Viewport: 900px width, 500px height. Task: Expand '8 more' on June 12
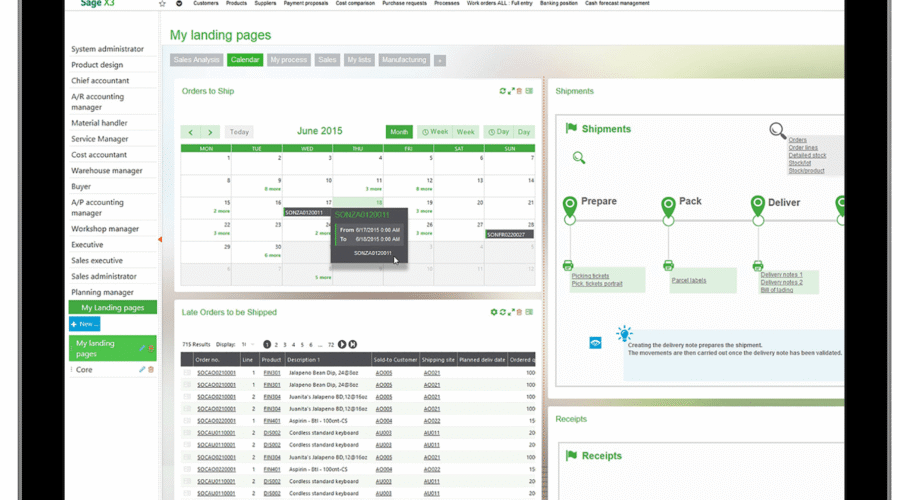coord(424,189)
